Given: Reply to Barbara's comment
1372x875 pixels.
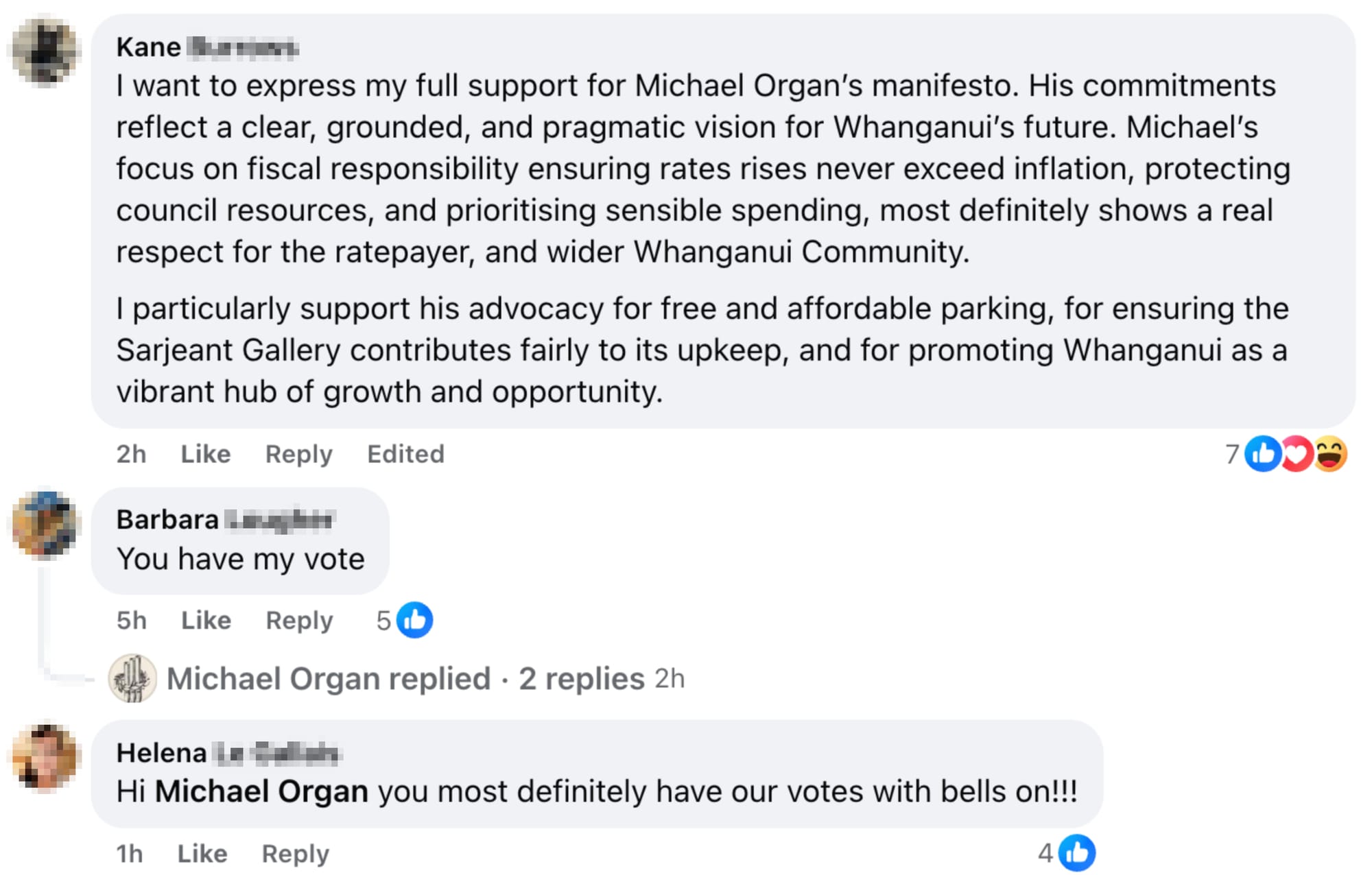Looking at the screenshot, I should click(x=298, y=620).
